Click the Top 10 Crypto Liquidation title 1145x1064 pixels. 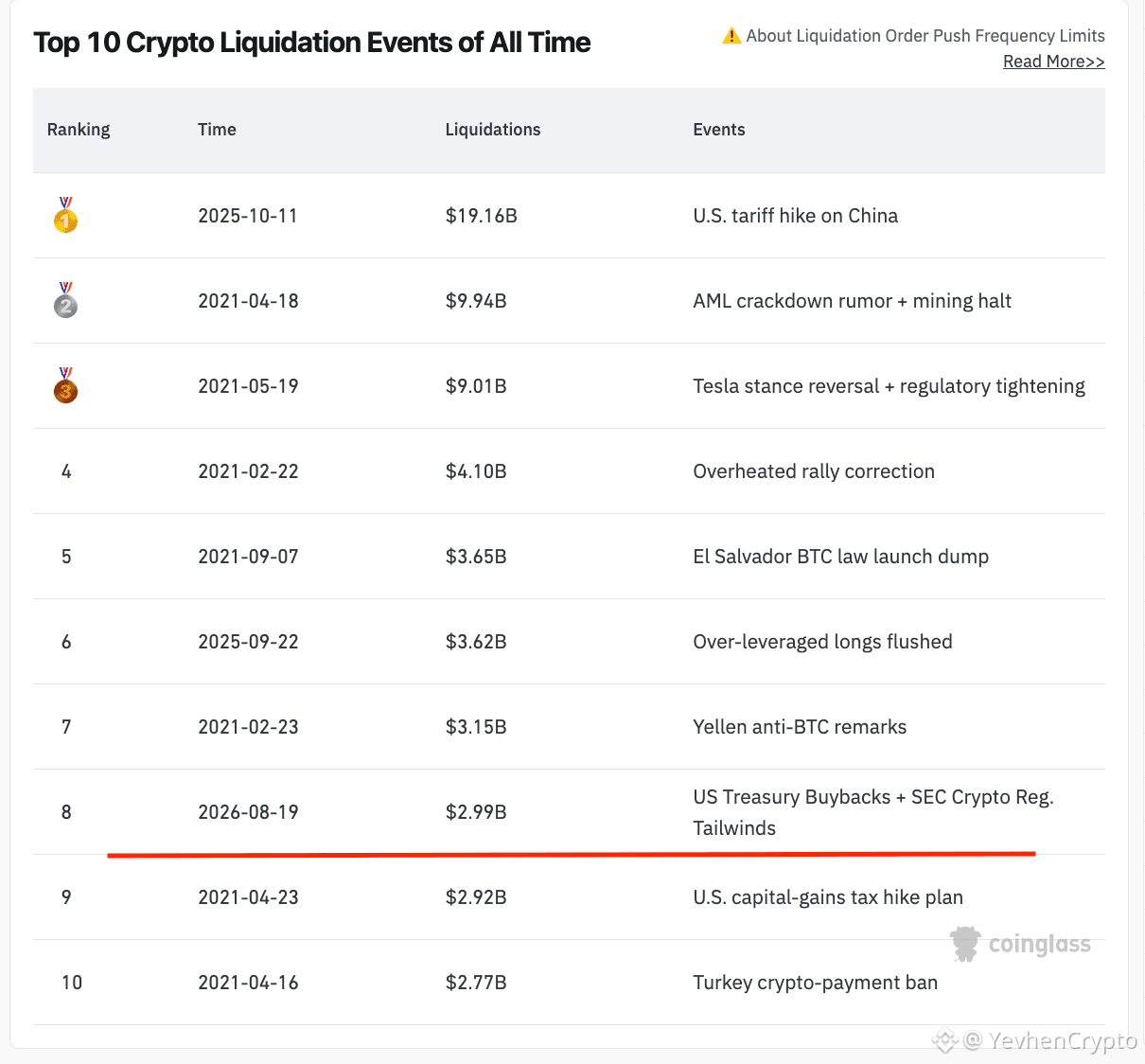click(x=312, y=43)
